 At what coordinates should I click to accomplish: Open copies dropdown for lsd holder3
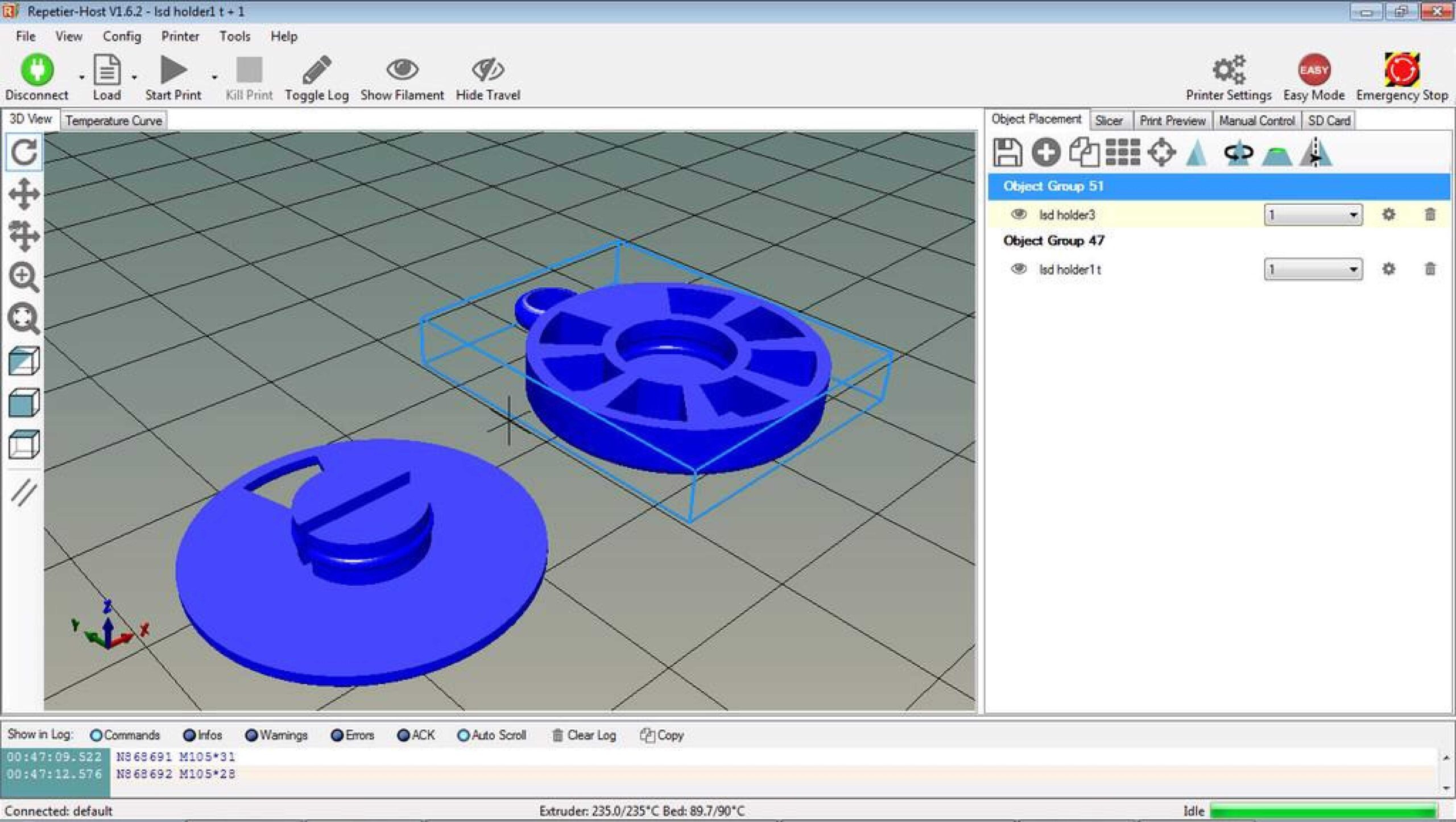pos(1313,215)
